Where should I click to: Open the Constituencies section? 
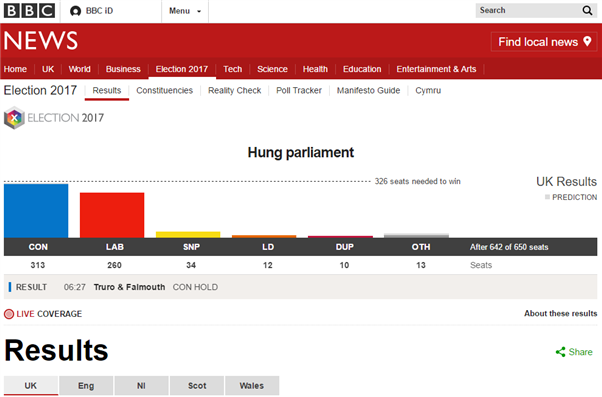pyautogui.click(x=164, y=91)
